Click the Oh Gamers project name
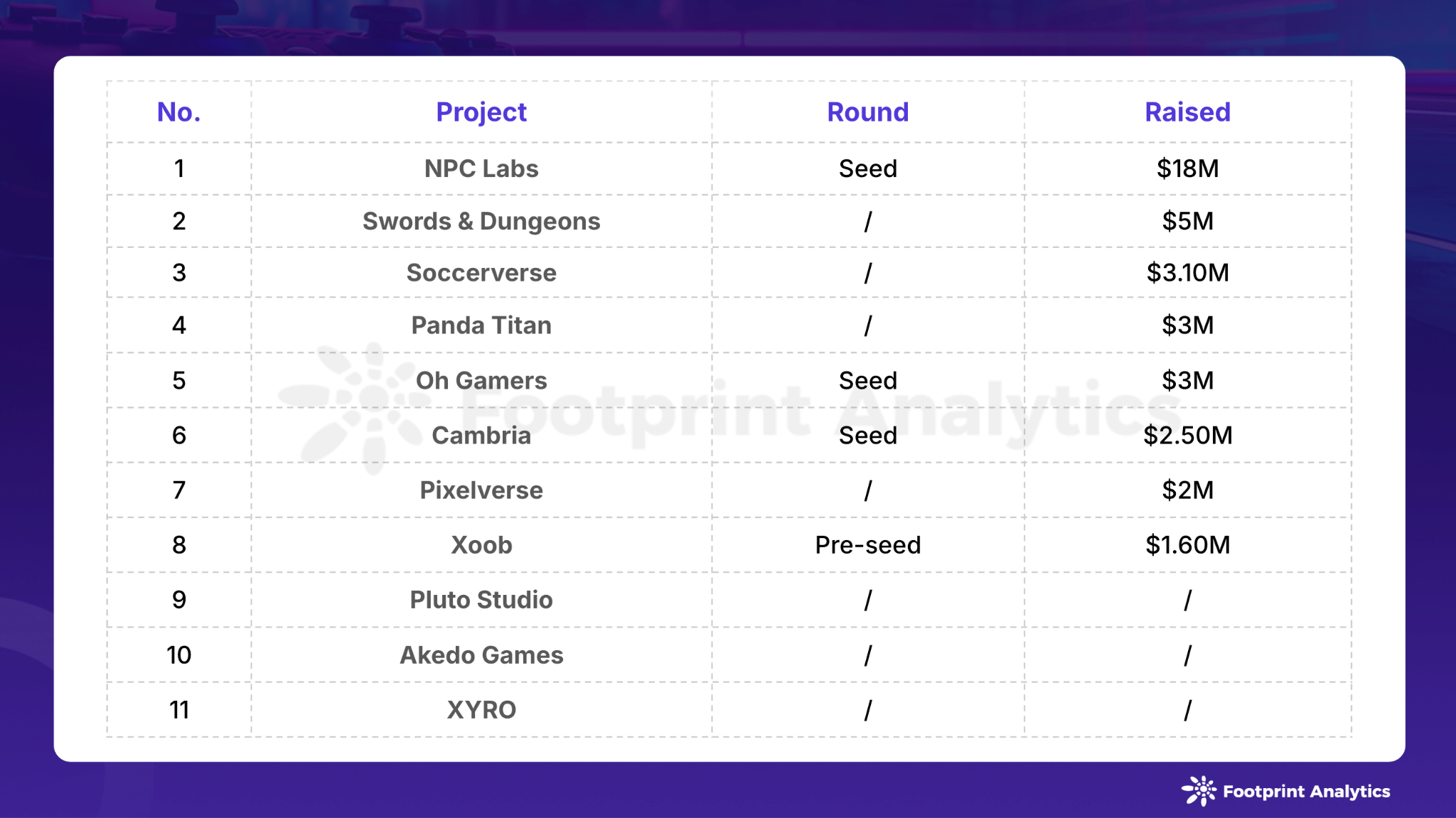This screenshot has height=818, width=1456. (x=481, y=381)
